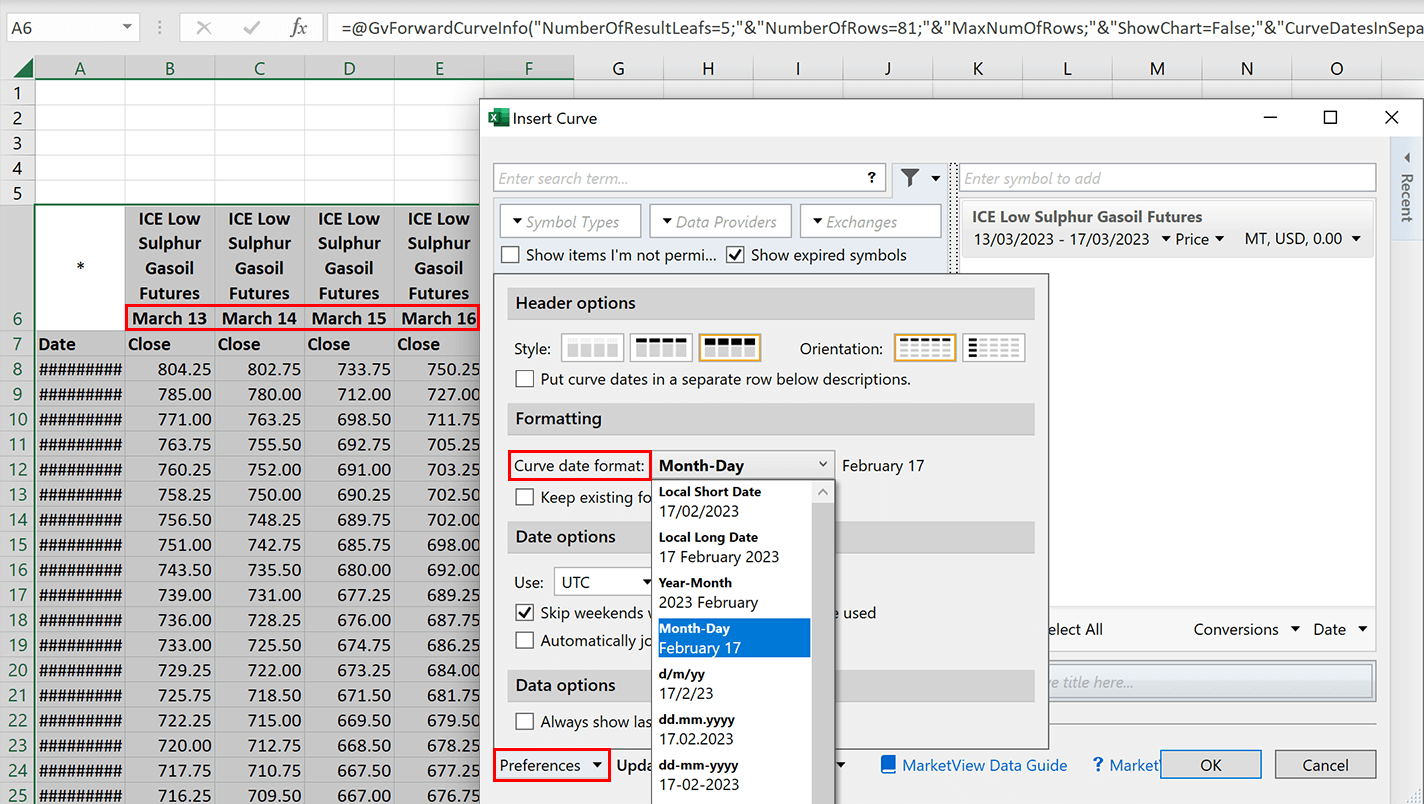Click cell E12 with value 703.25
This screenshot has width=1424, height=804.
click(439, 469)
